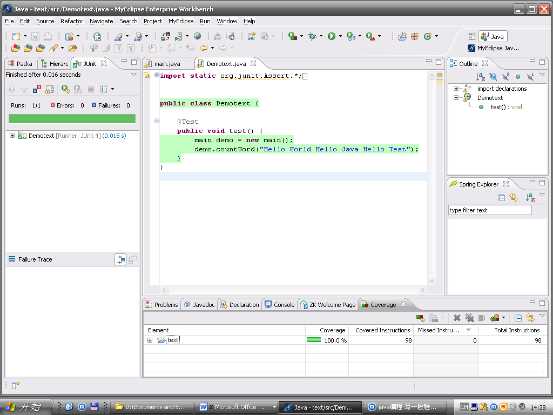Open the JUnit test history dropdown arrow
553x415 pixels.
113,89
